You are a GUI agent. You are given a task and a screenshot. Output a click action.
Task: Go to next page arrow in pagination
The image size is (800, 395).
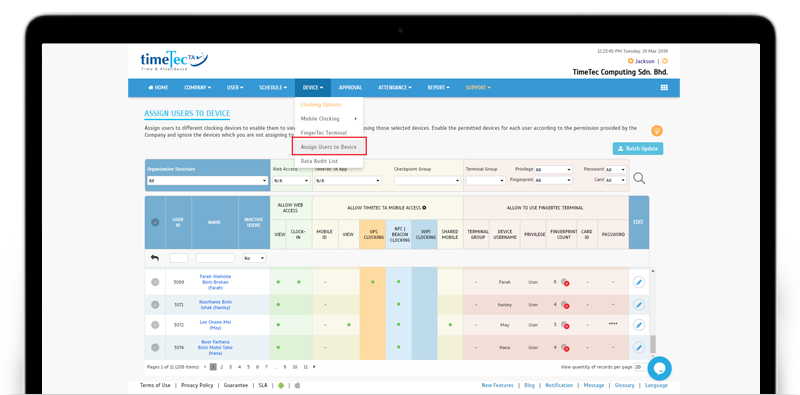tap(314, 366)
